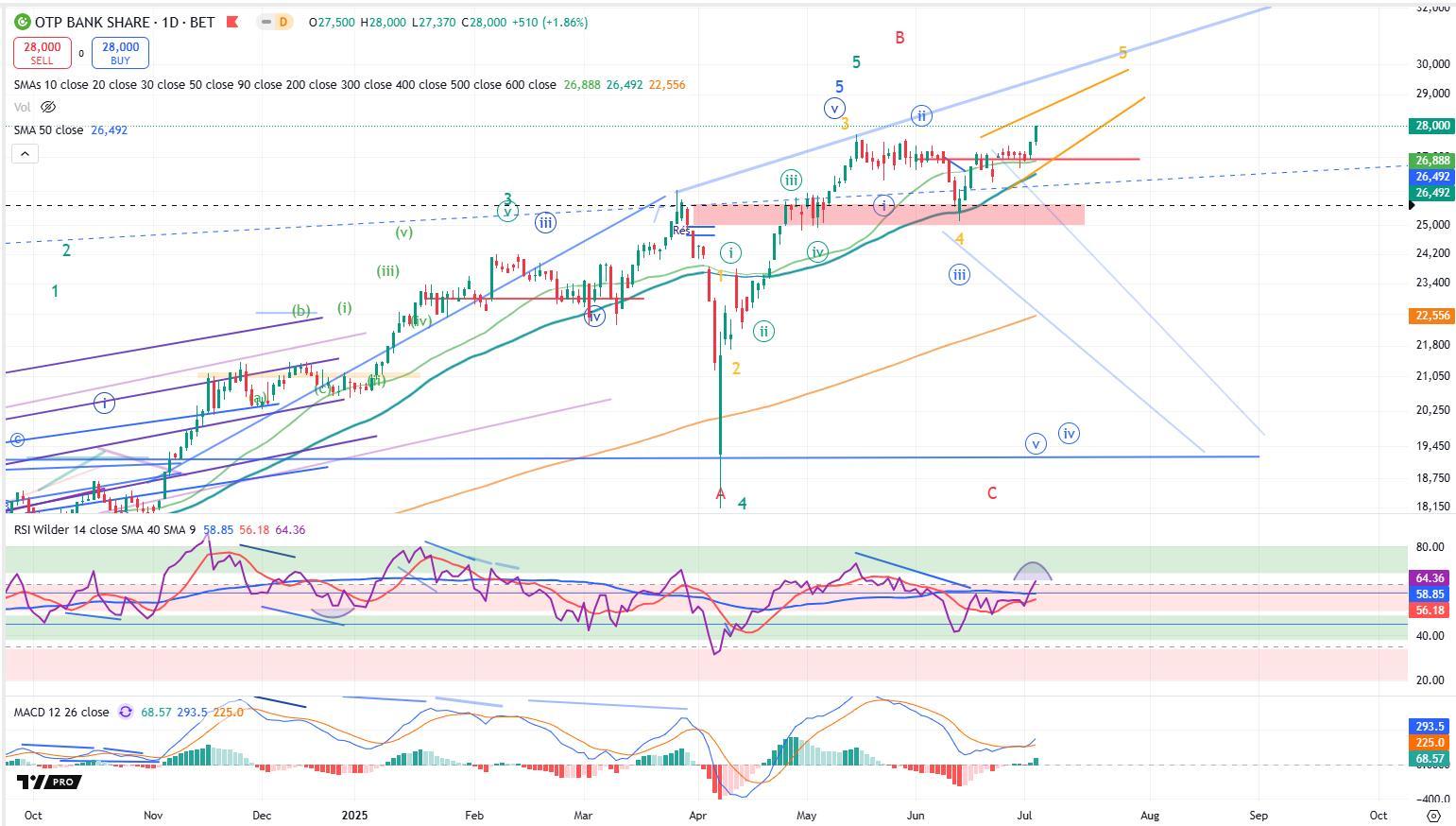Select the MACD 12 26 close legend
1456x826 pixels.
(61, 712)
